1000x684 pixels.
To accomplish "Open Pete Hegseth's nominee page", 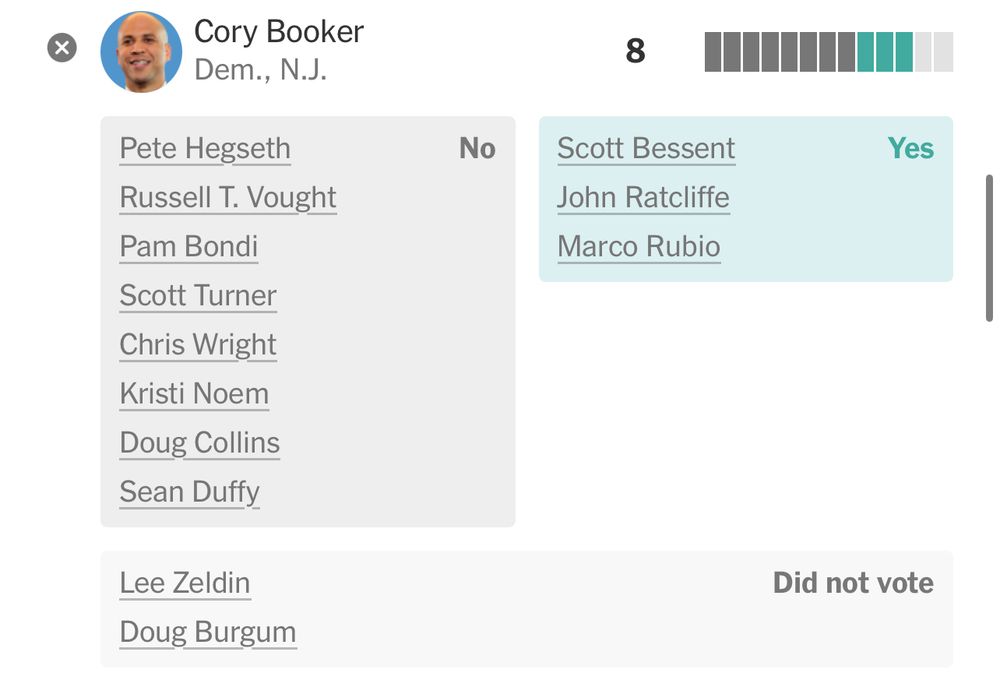I will (x=205, y=148).
